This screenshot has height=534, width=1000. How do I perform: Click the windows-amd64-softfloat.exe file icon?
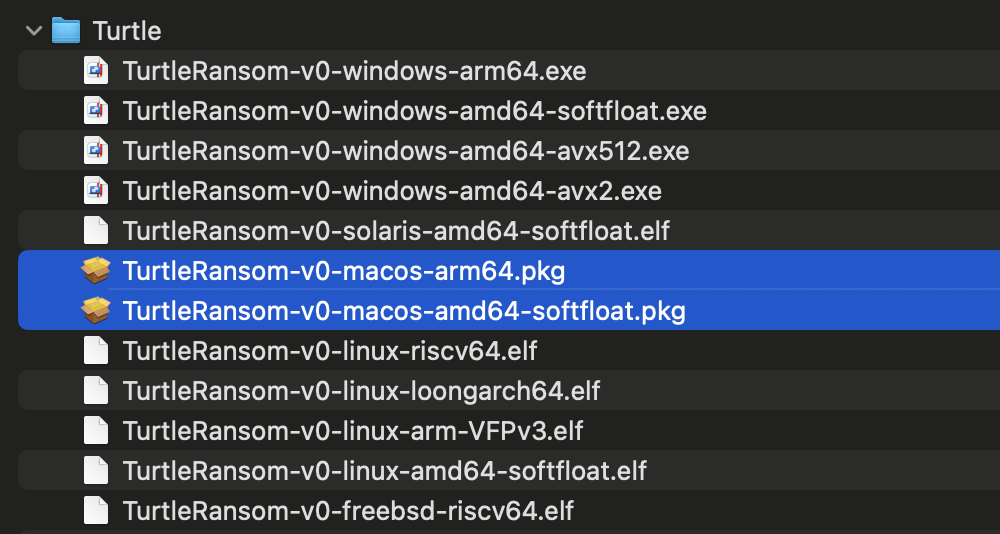(96, 111)
